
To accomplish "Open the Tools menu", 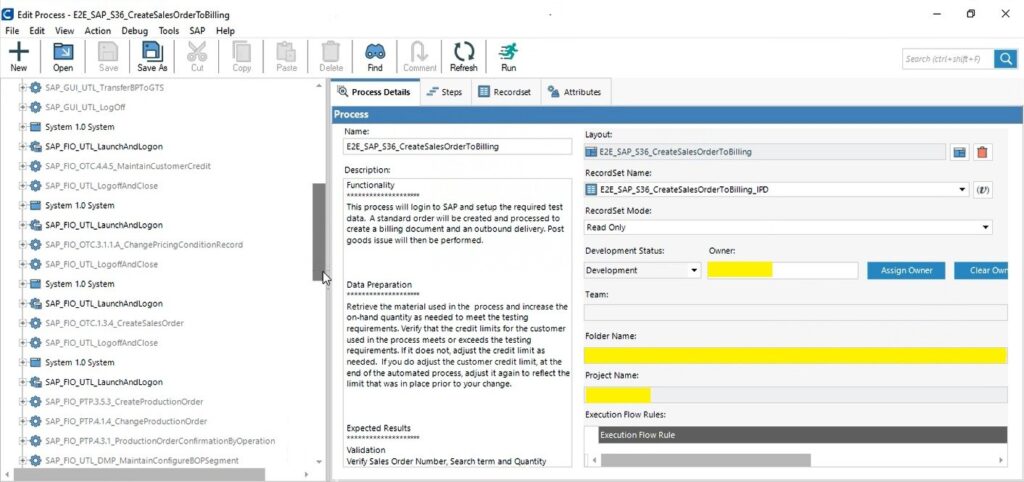I will click(168, 31).
